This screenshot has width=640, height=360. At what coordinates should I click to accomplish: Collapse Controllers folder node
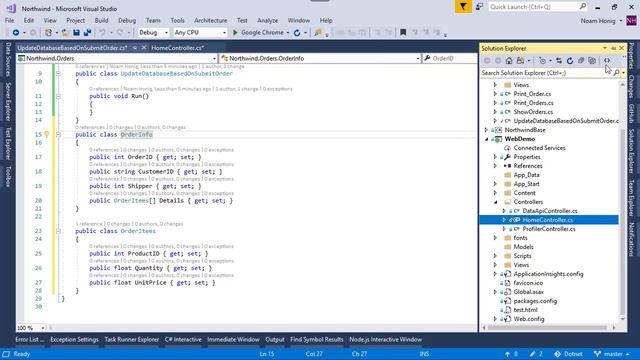495,202
